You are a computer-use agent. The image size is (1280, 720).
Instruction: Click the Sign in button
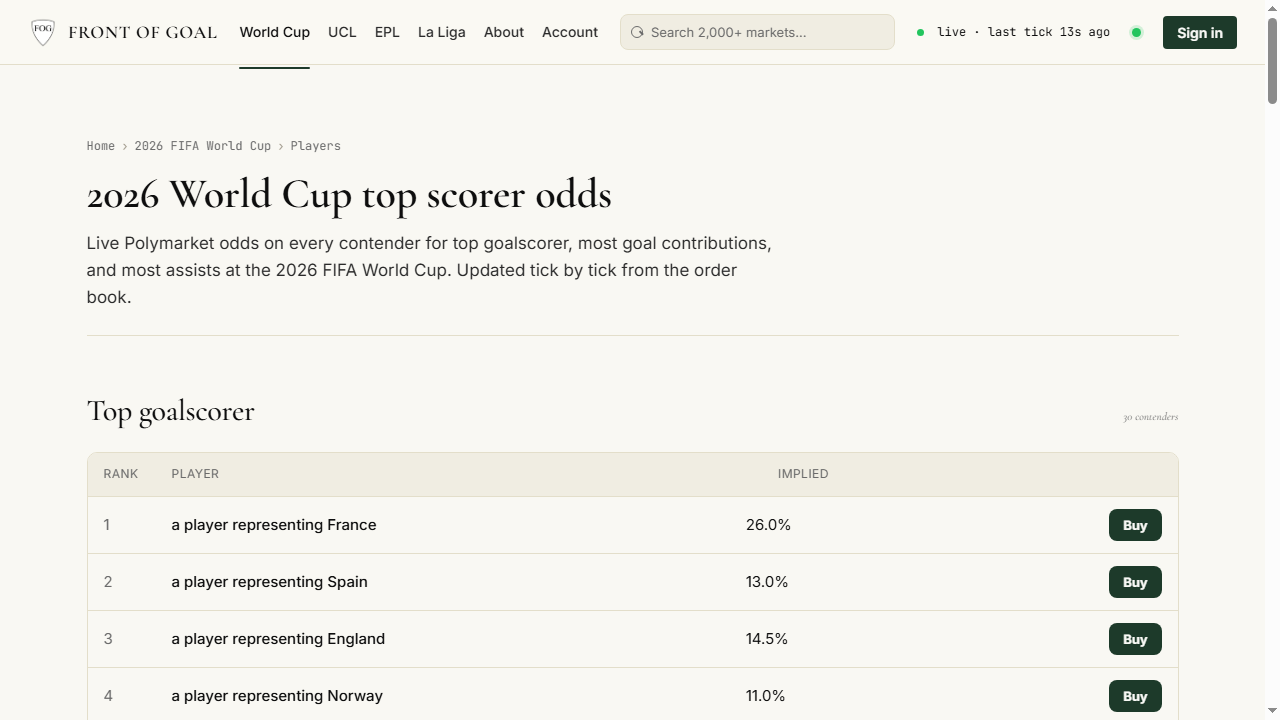click(x=1200, y=33)
